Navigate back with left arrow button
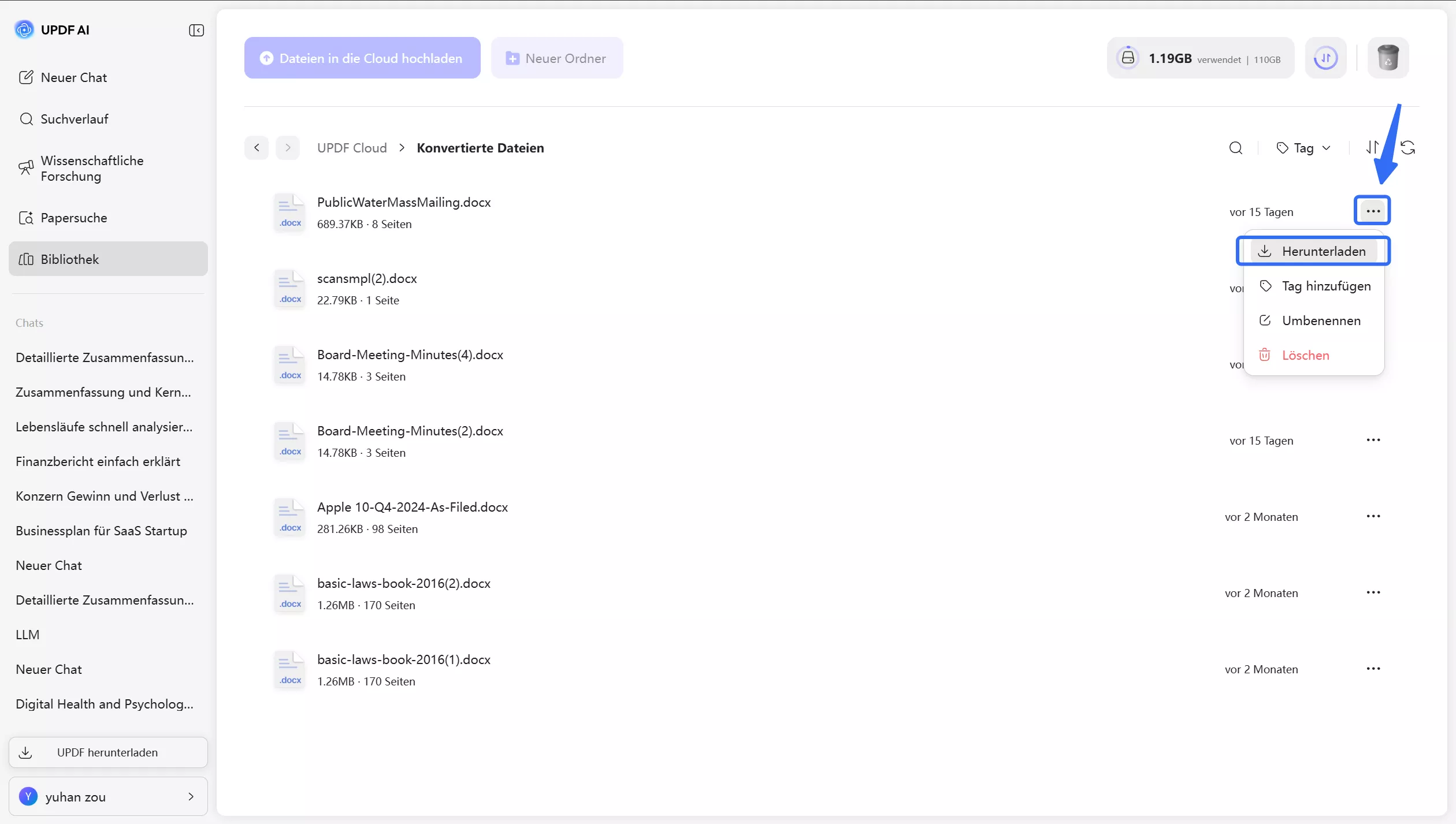 pos(257,148)
